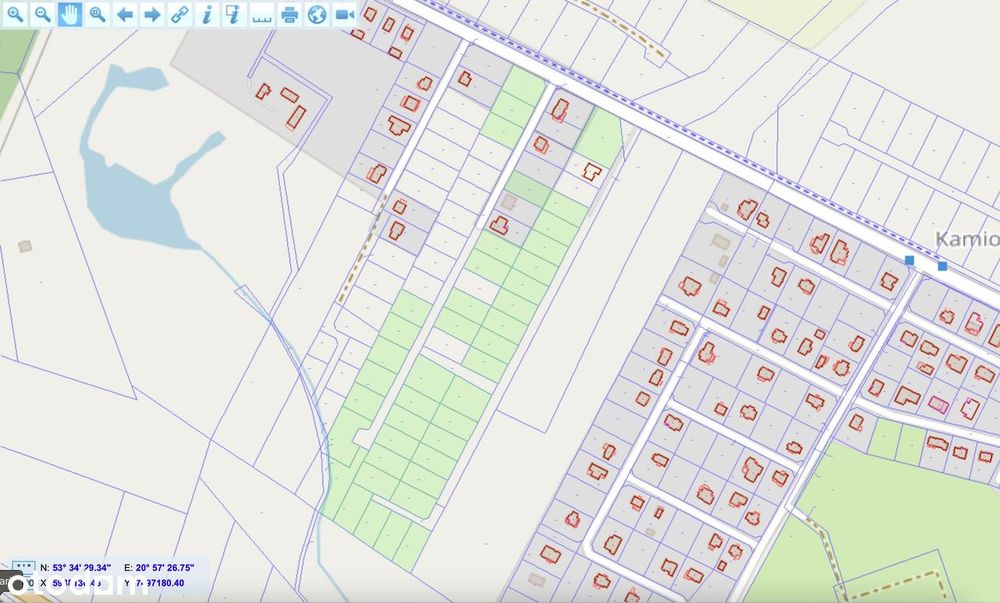Activate the identify info tool
The image size is (1000, 603).
(207, 14)
